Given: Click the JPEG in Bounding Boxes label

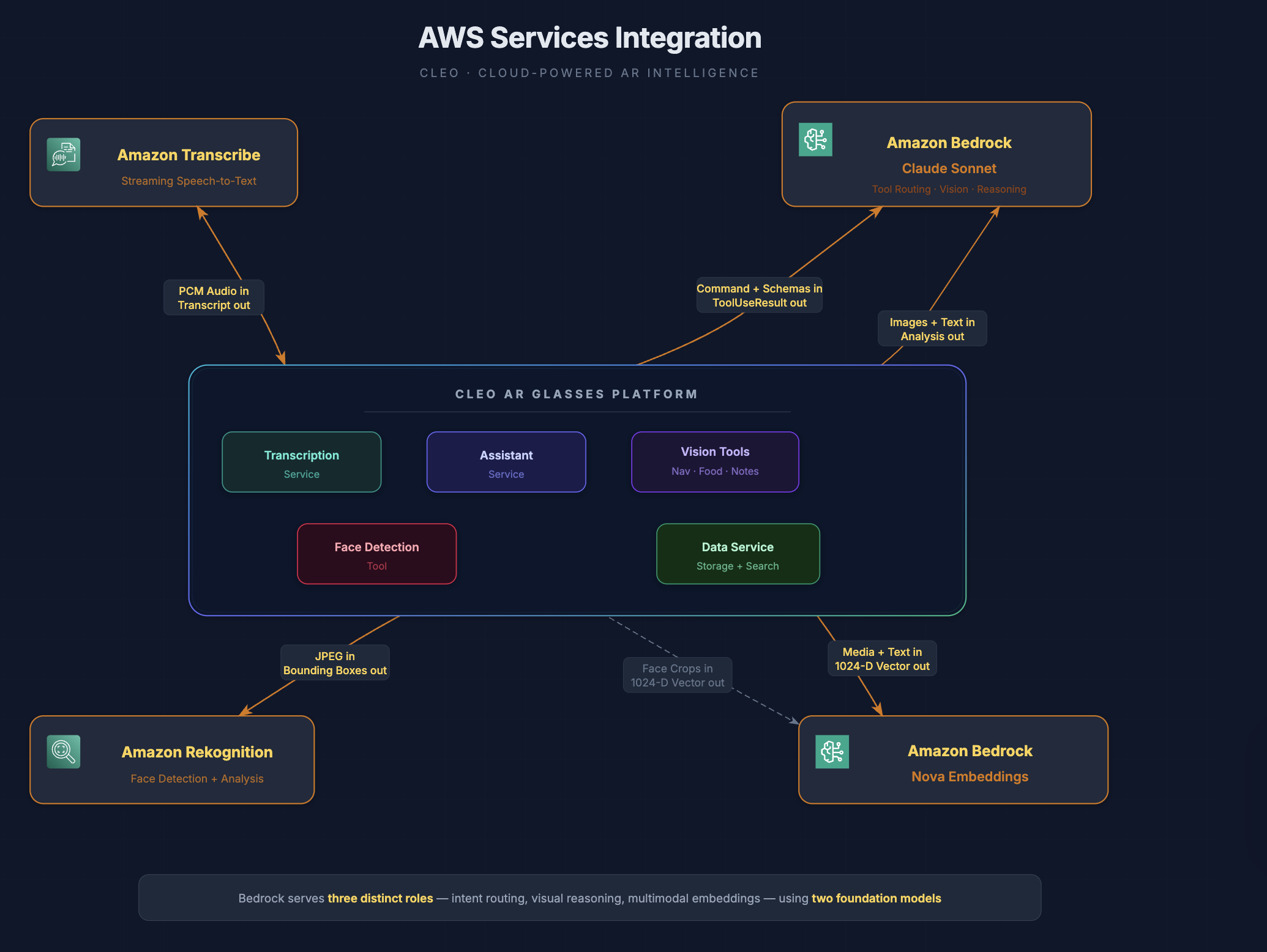Looking at the screenshot, I should click(x=335, y=663).
